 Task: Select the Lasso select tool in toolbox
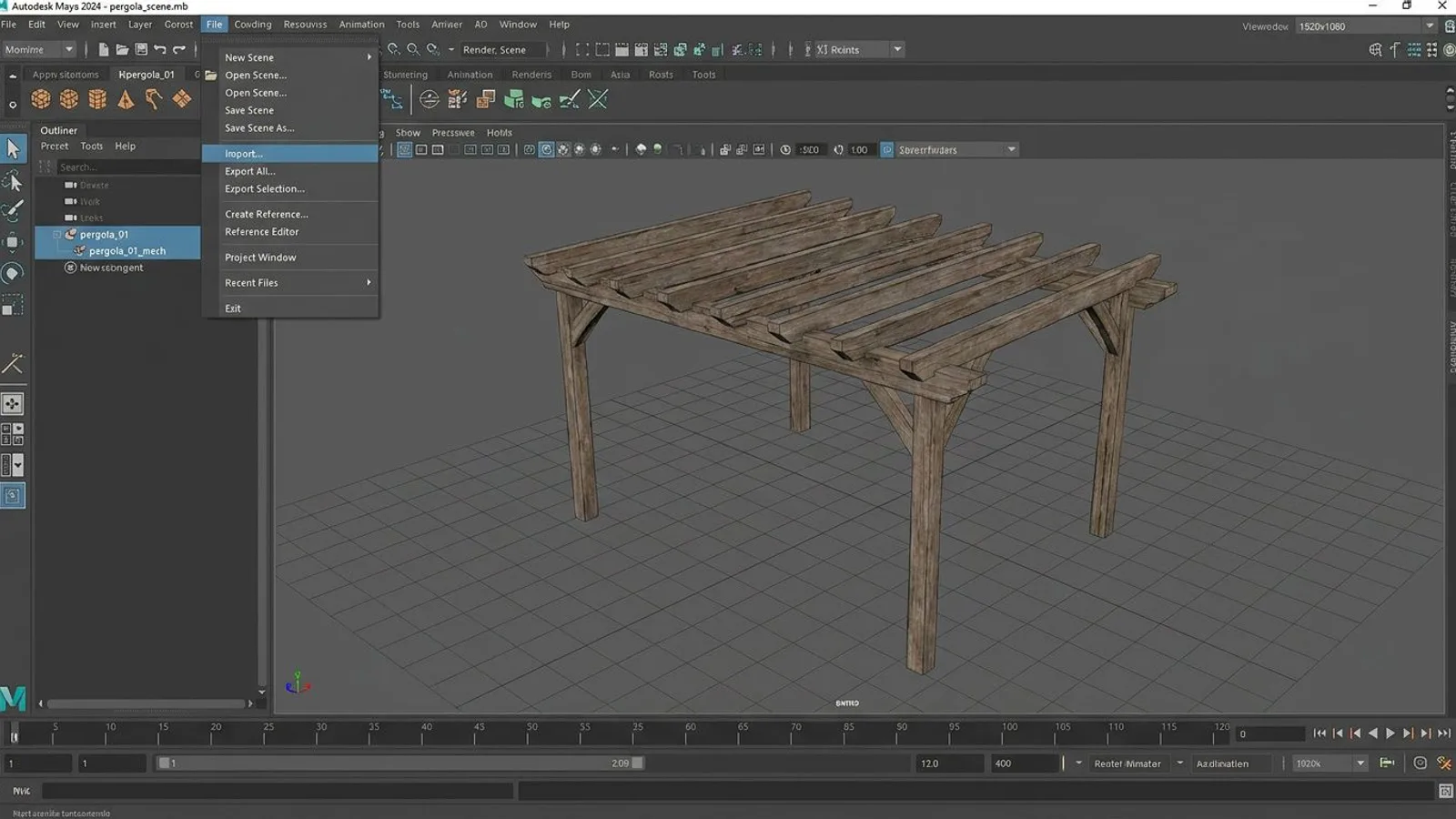click(13, 180)
